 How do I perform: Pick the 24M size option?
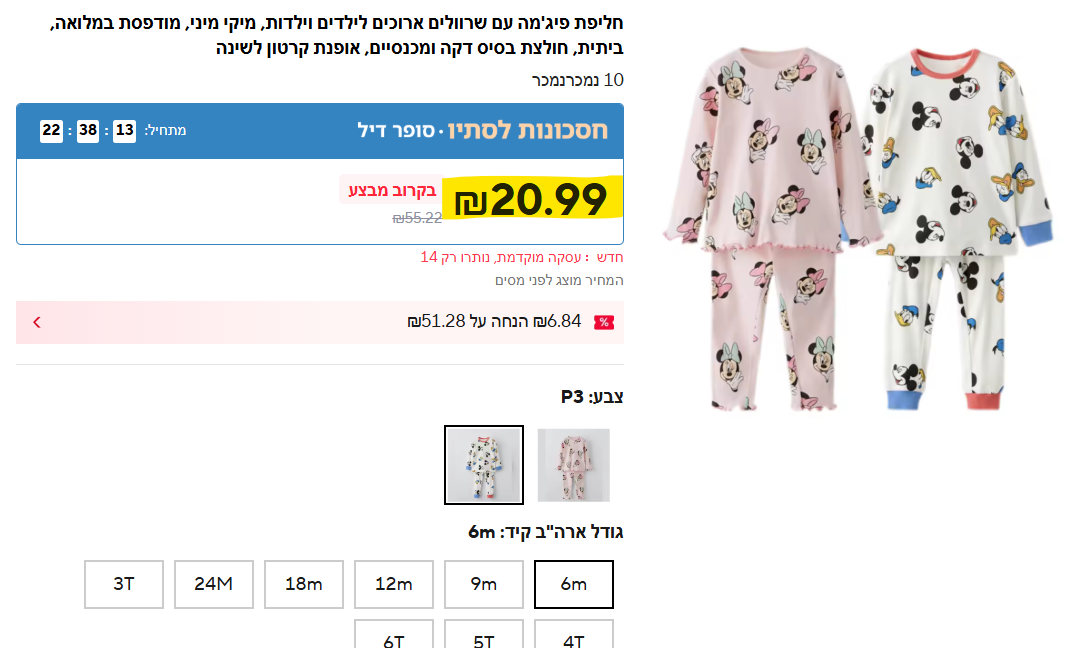coord(214,584)
